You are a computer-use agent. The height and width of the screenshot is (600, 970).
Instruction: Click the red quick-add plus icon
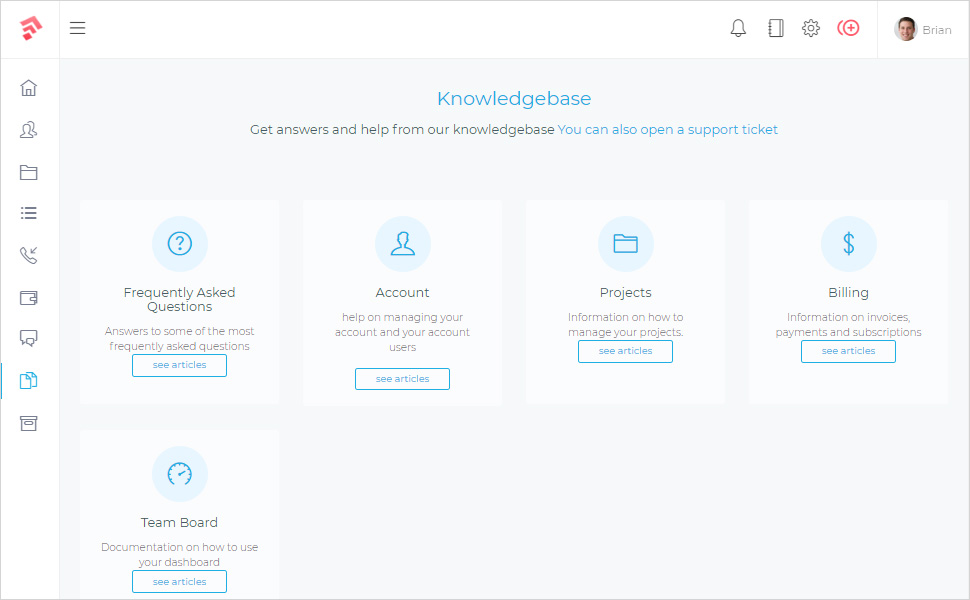click(848, 29)
